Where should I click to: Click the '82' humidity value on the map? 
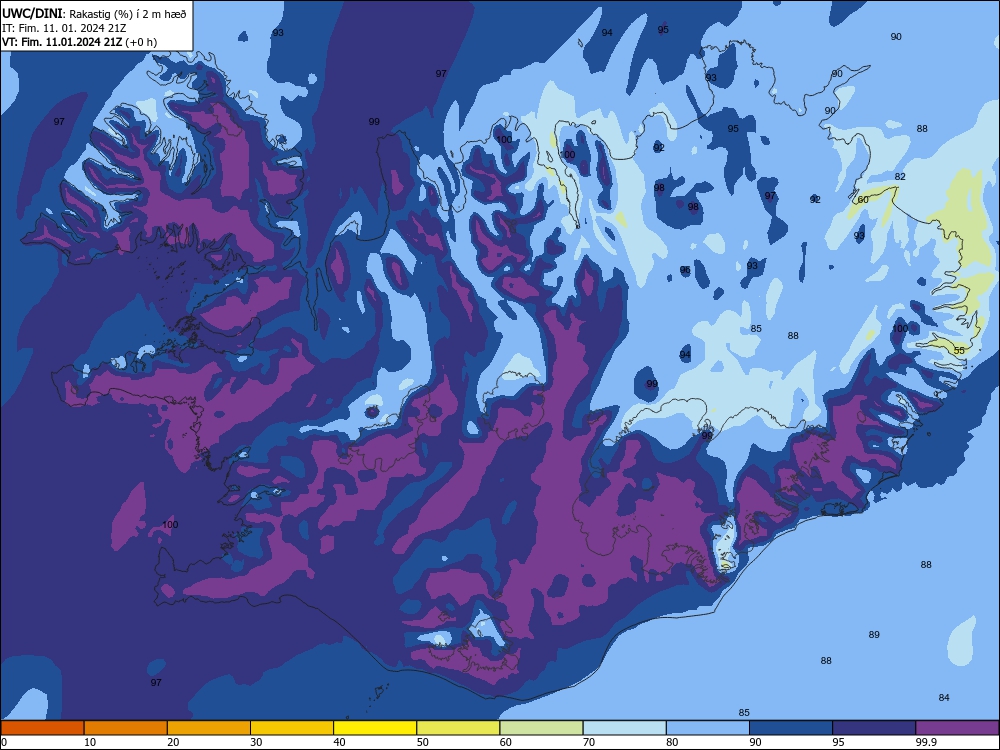(x=900, y=177)
